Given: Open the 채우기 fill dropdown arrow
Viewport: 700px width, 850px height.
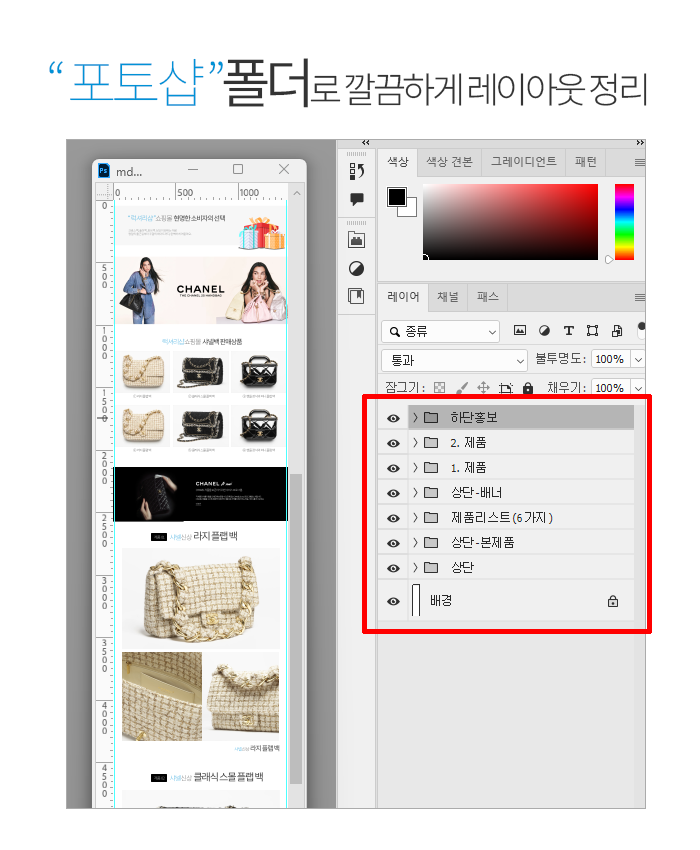Looking at the screenshot, I should 638,388.
